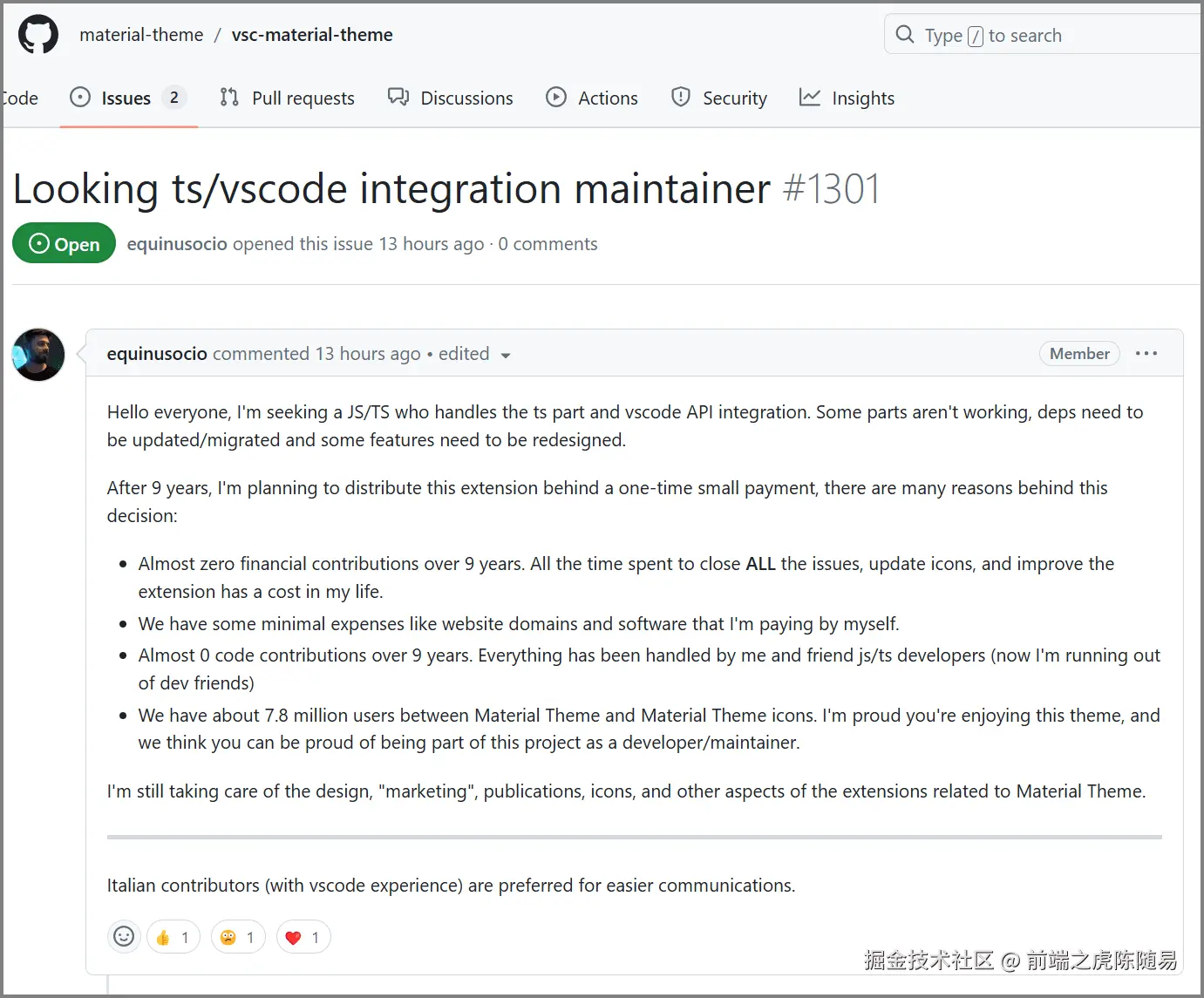Open the vsc-material-theme repository link
1204x998 pixels.
tap(312, 35)
